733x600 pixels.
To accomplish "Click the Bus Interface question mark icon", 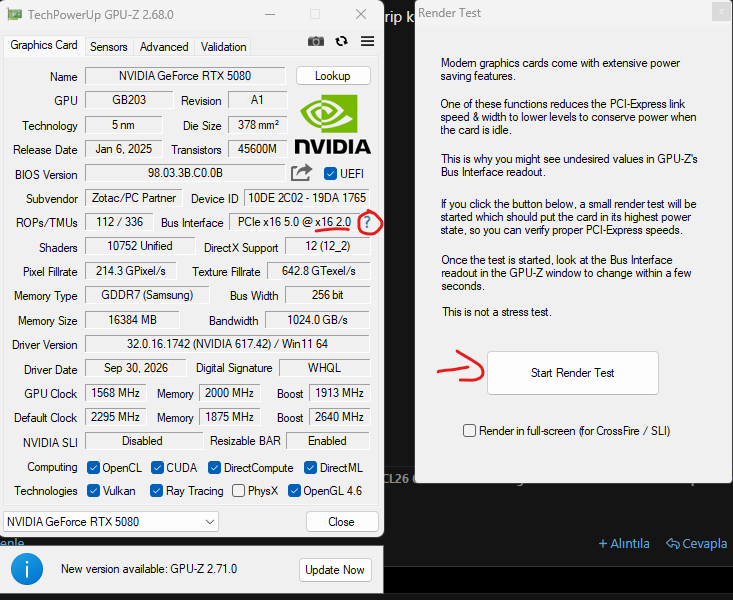I will point(367,222).
